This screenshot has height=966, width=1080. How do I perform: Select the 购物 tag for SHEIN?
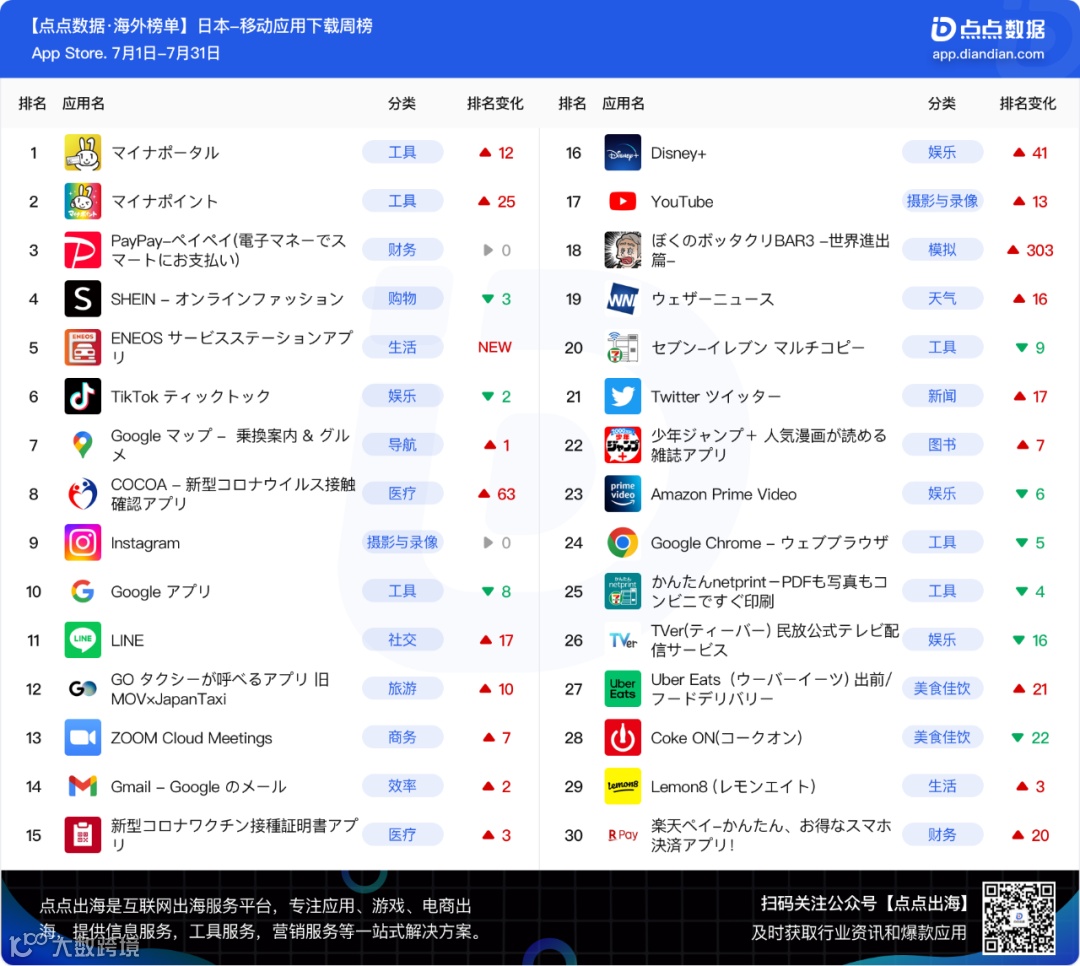(402, 298)
